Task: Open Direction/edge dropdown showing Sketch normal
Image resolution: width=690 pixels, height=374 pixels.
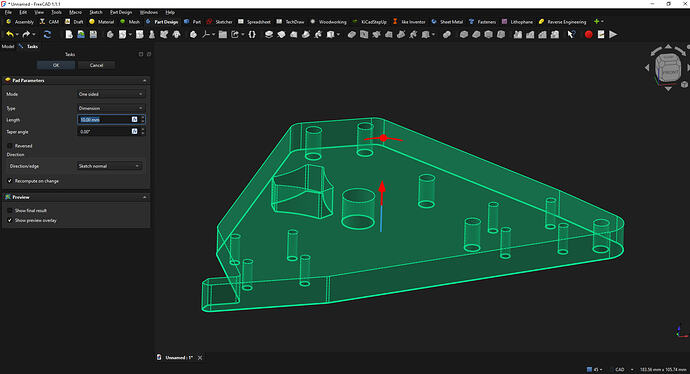Action: pyautogui.click(x=109, y=166)
